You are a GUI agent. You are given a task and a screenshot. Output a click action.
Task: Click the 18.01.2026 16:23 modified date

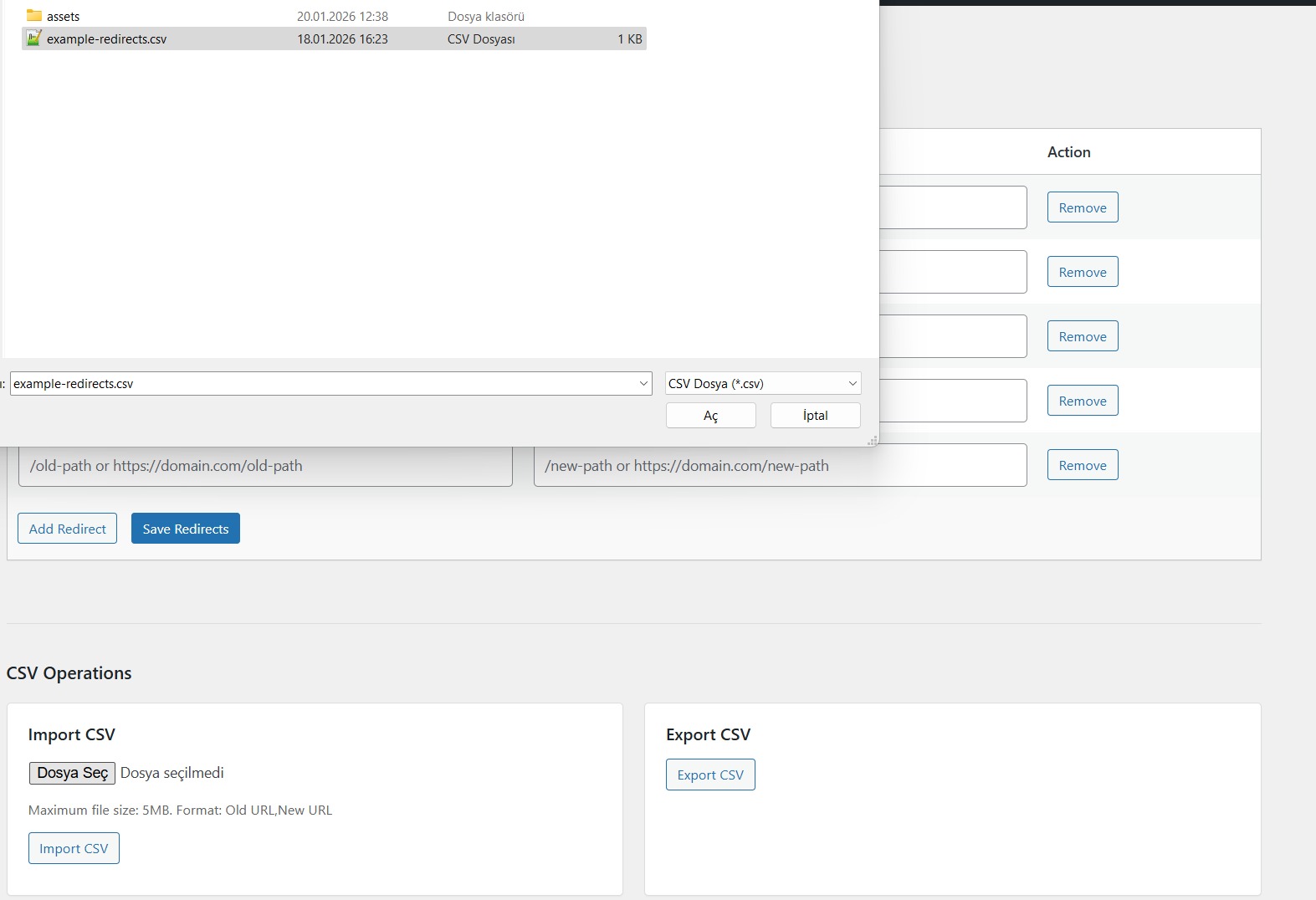click(342, 39)
